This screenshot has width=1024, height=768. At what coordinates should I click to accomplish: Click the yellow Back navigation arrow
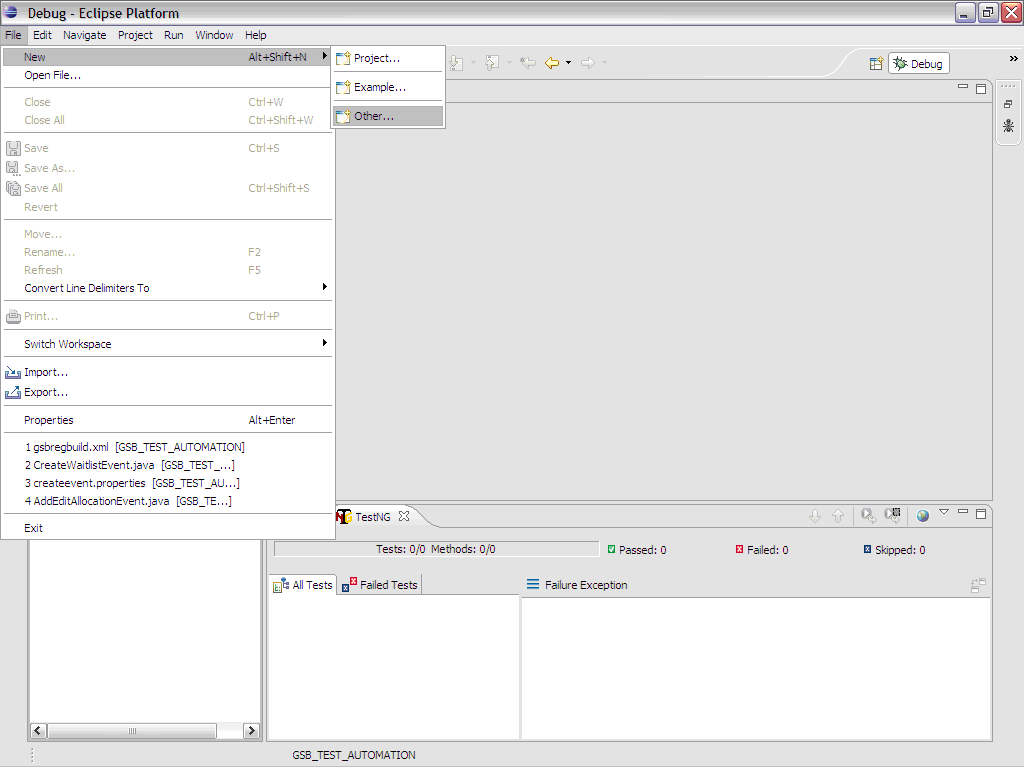552,63
